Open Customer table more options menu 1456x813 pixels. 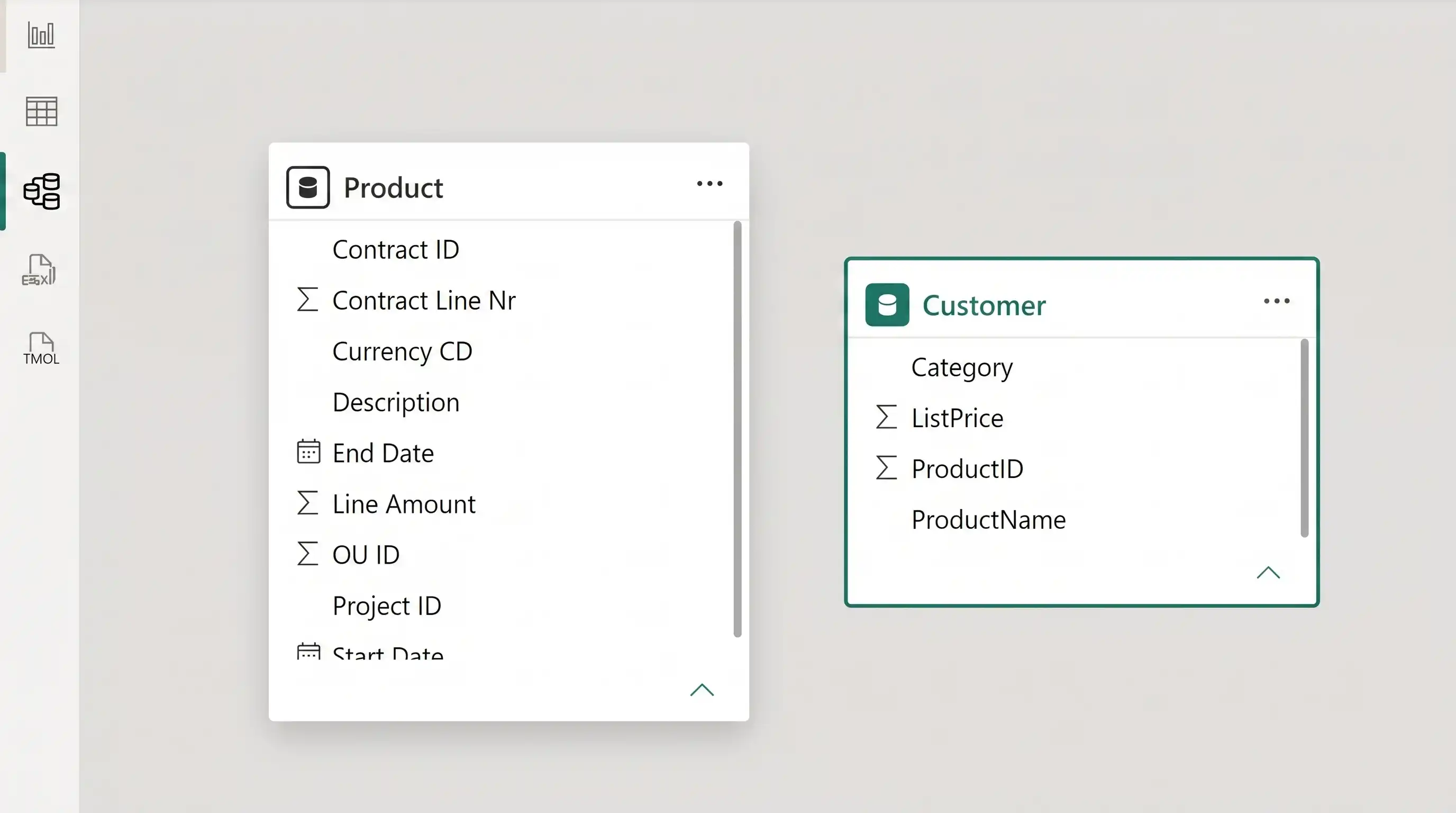pos(1277,301)
